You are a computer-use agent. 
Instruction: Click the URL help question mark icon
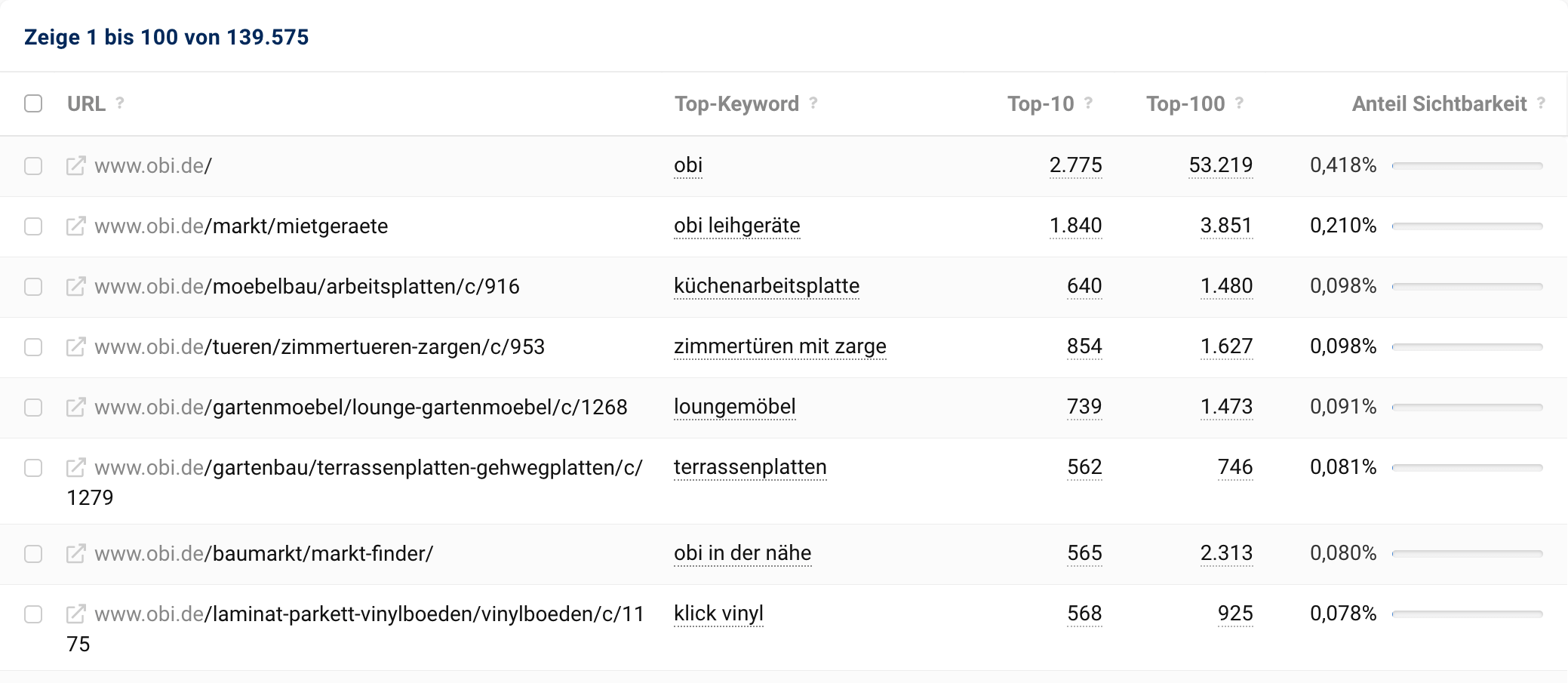[119, 103]
